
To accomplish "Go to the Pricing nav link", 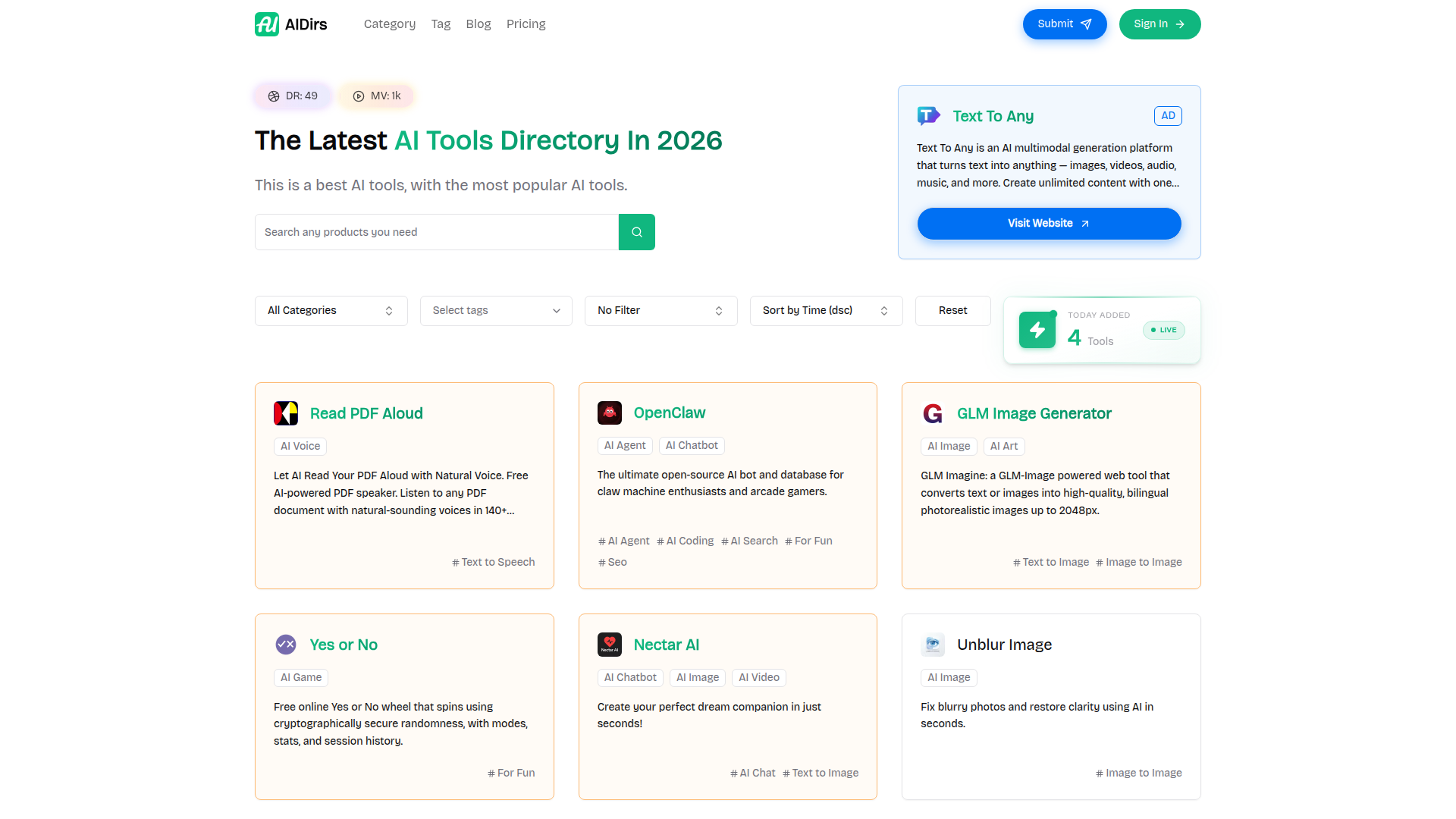I will (x=526, y=24).
